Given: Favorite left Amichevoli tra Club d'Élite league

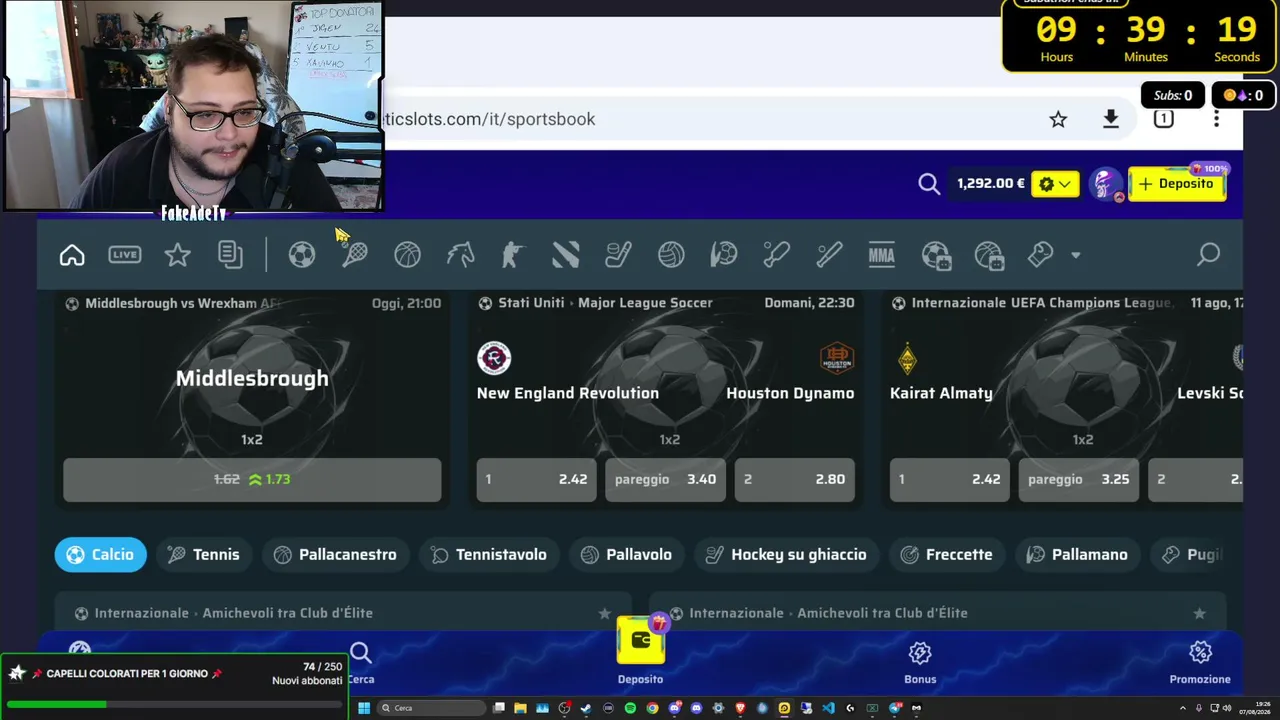Looking at the screenshot, I should 604,613.
